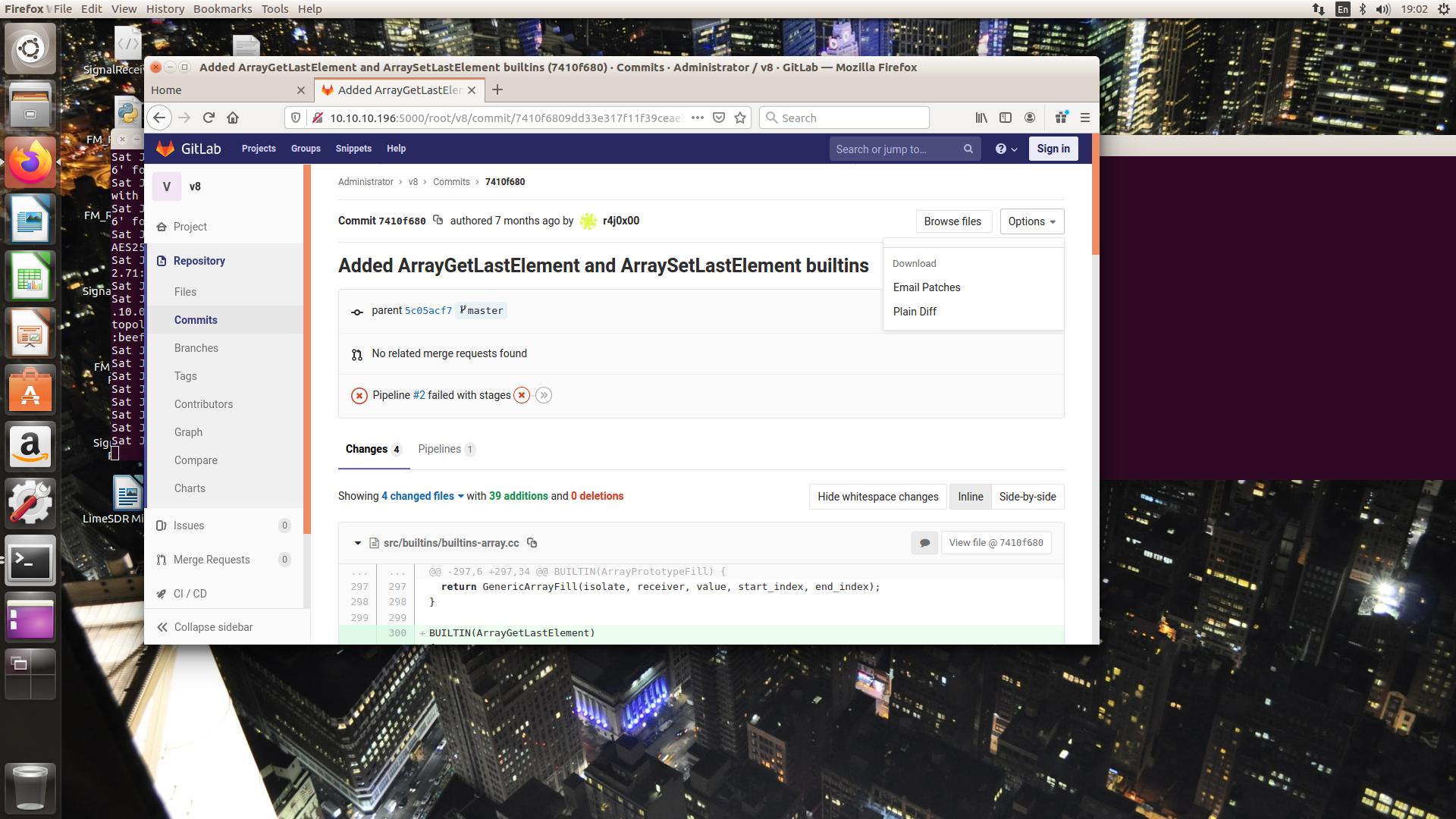Copy the commit SHA to clipboard

pyautogui.click(x=438, y=220)
